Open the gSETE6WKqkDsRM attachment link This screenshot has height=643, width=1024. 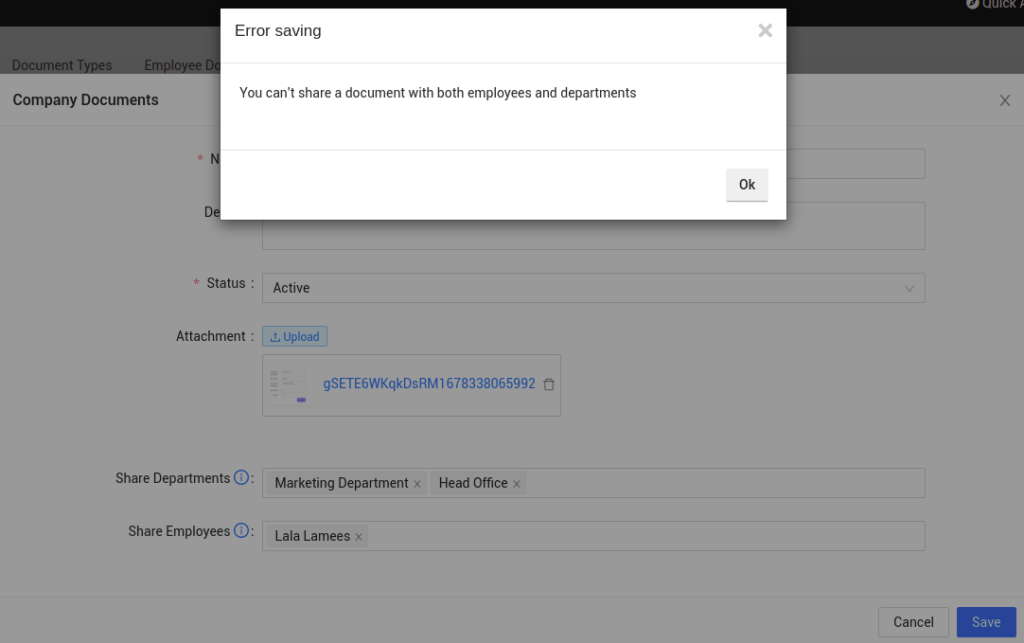[x=428, y=383]
